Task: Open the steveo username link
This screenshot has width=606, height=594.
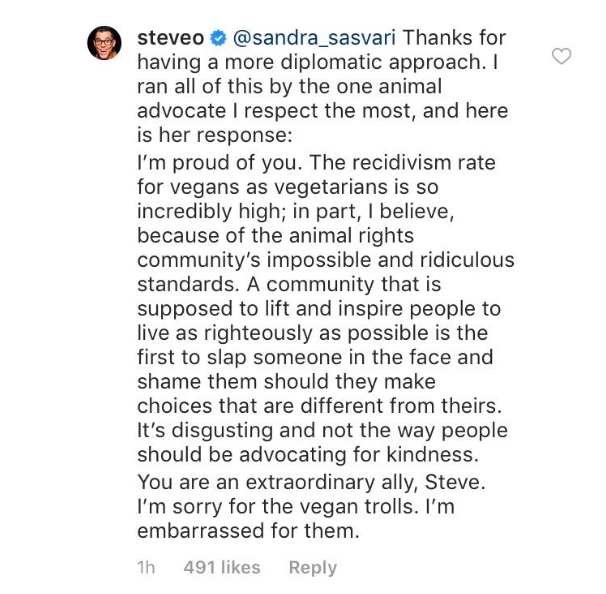Action: pos(168,39)
